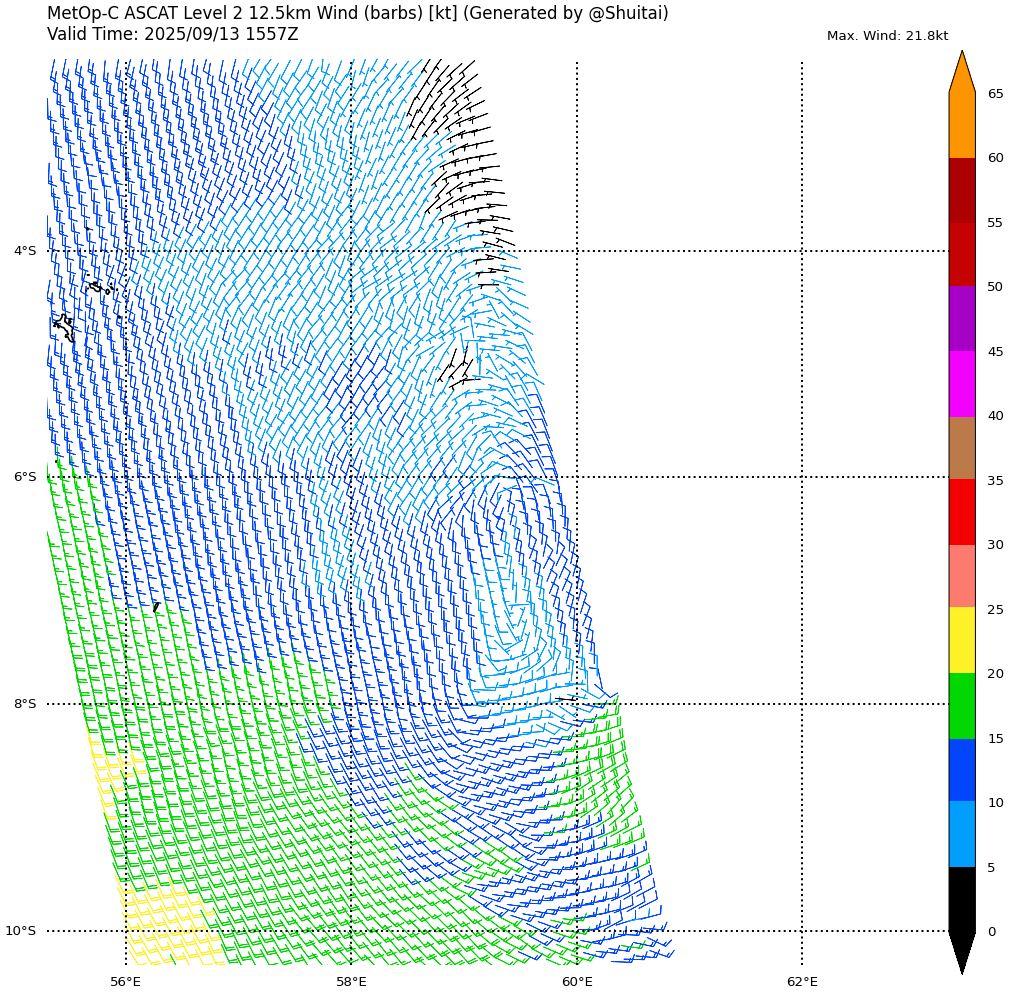Click the 10°S latitude label
This screenshot has height=993, width=1009.
(x=21, y=931)
